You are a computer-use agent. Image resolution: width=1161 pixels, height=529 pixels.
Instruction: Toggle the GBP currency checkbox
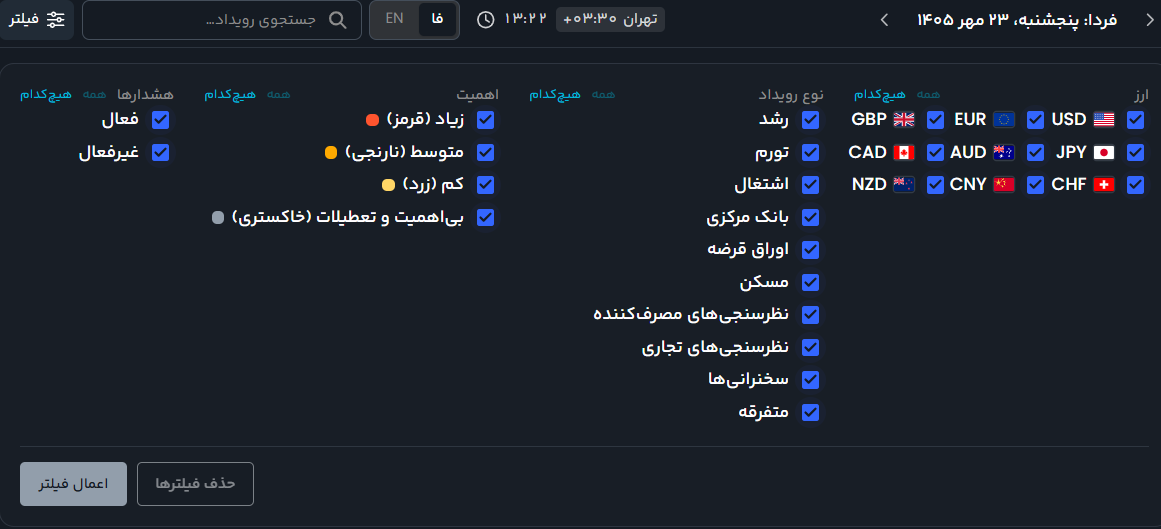(x=936, y=119)
